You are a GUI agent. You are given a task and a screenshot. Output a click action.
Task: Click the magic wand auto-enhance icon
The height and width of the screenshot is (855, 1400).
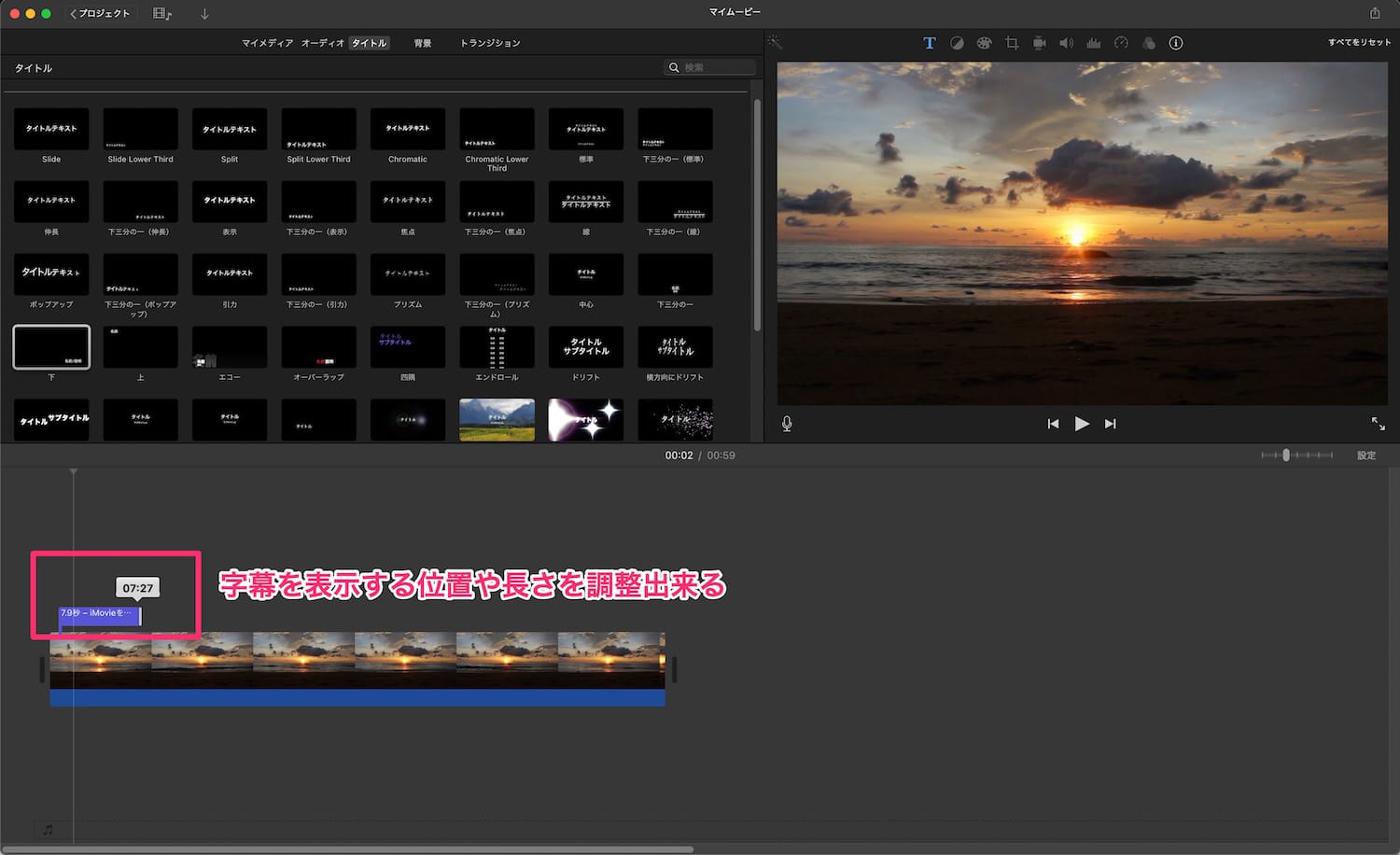pyautogui.click(x=775, y=43)
